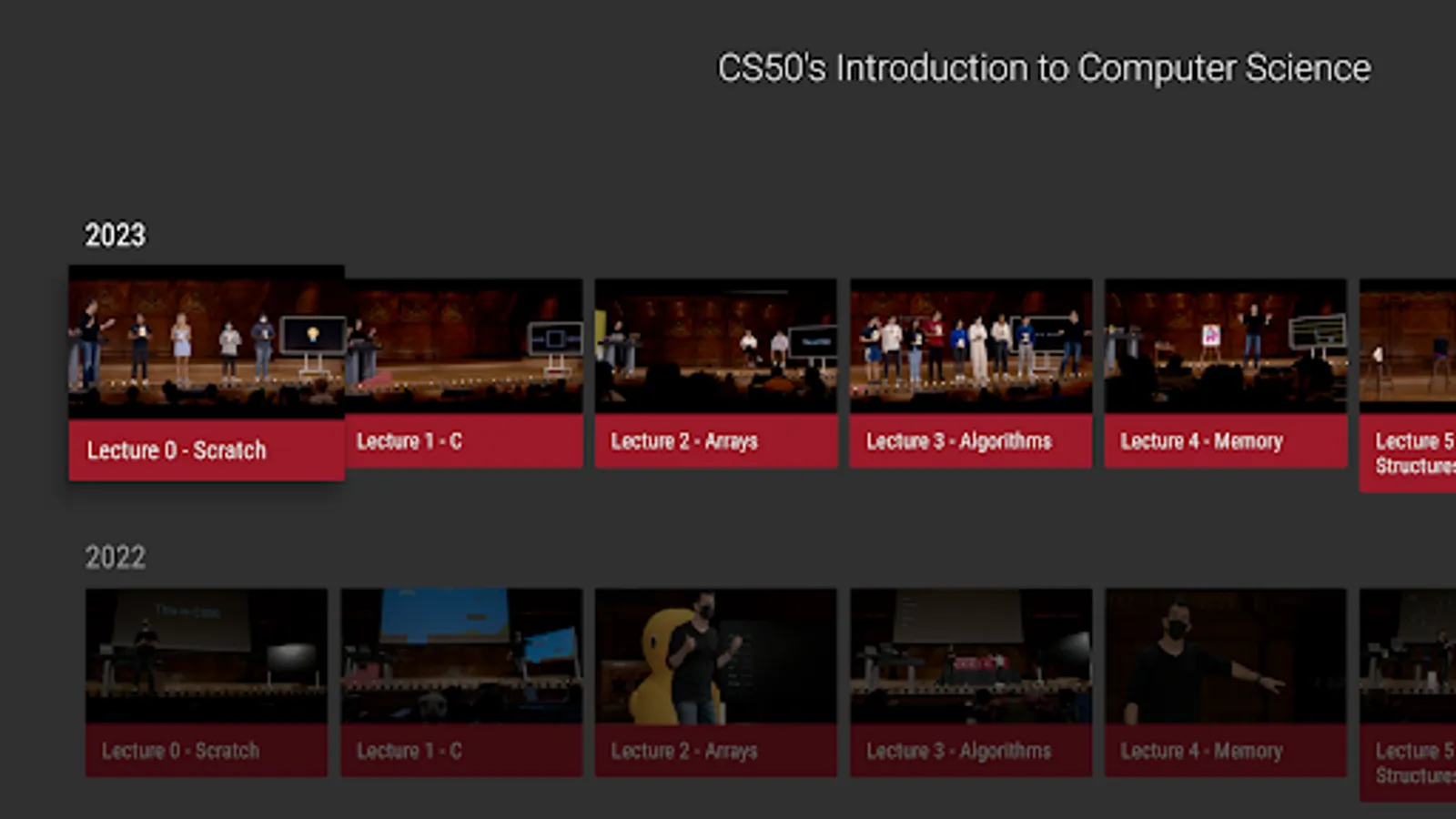1456x819 pixels.
Task: Open the 2023 Lecture 1 - C video
Action: tap(463, 373)
